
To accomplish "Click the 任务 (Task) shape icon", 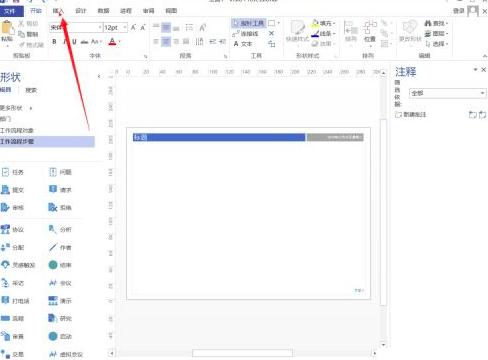I will click(5, 172).
